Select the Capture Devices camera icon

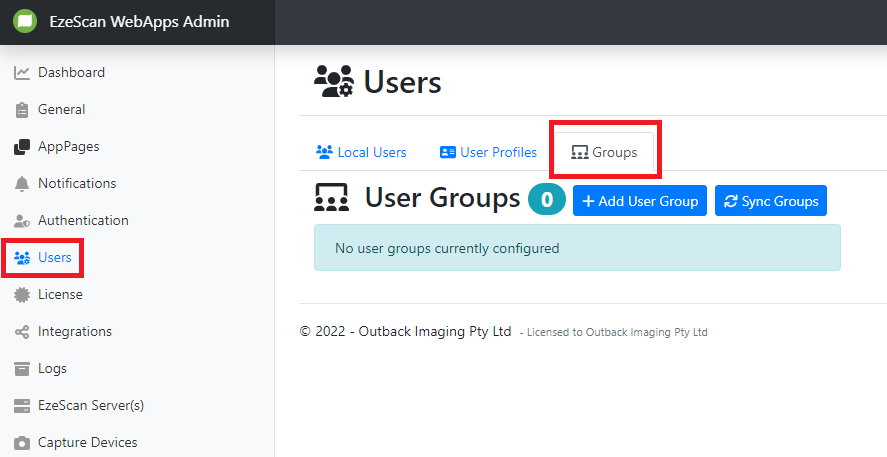[x=22, y=443]
